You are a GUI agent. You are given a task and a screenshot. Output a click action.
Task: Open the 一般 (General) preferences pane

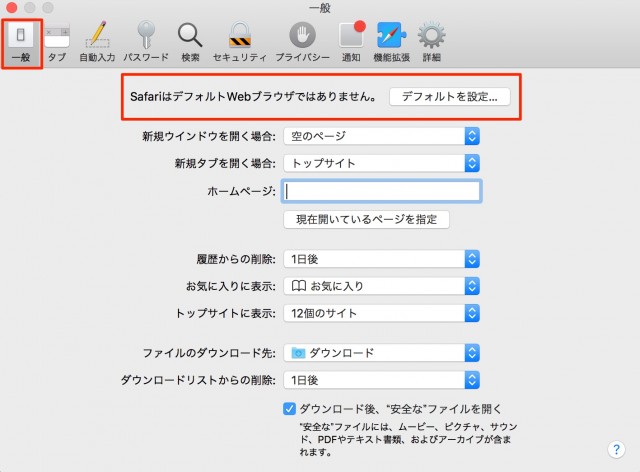tap(21, 43)
